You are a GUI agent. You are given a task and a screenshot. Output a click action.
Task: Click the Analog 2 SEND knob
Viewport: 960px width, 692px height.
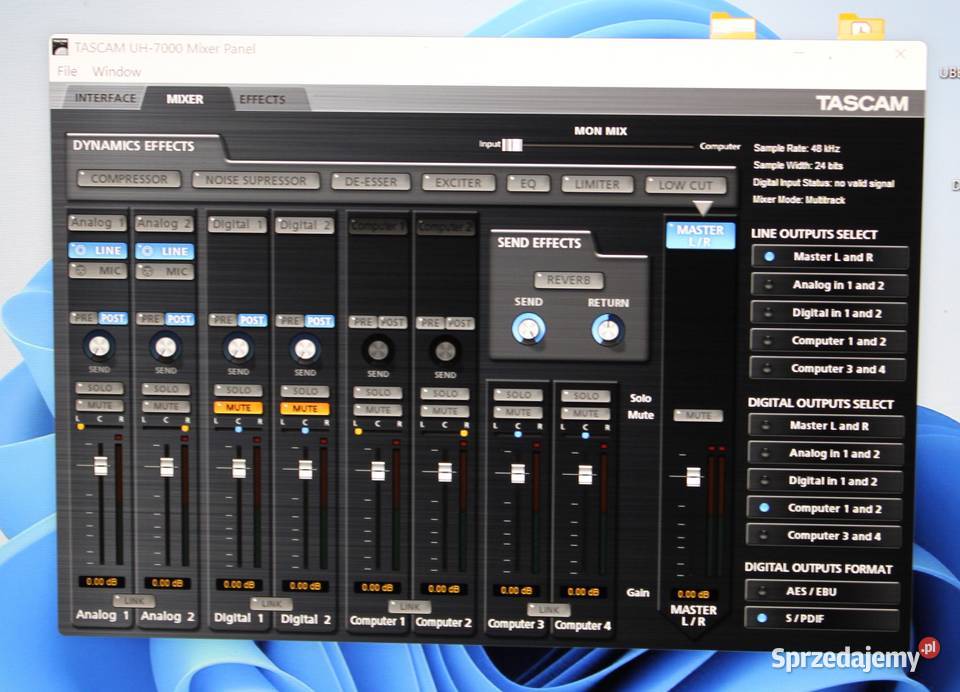click(x=166, y=347)
